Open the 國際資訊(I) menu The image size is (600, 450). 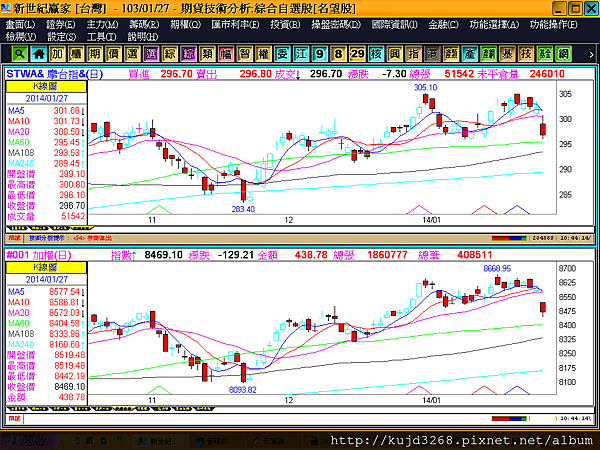coord(394,25)
